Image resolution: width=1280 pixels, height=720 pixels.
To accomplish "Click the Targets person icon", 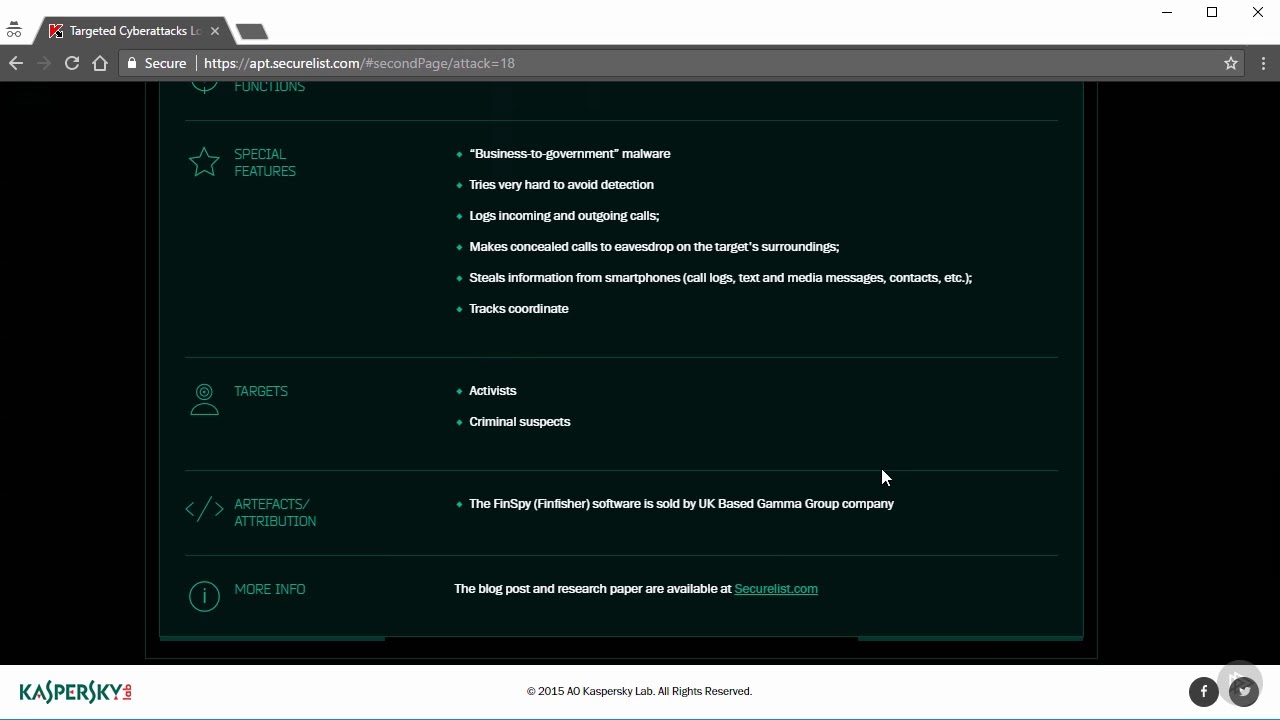I will point(204,399).
